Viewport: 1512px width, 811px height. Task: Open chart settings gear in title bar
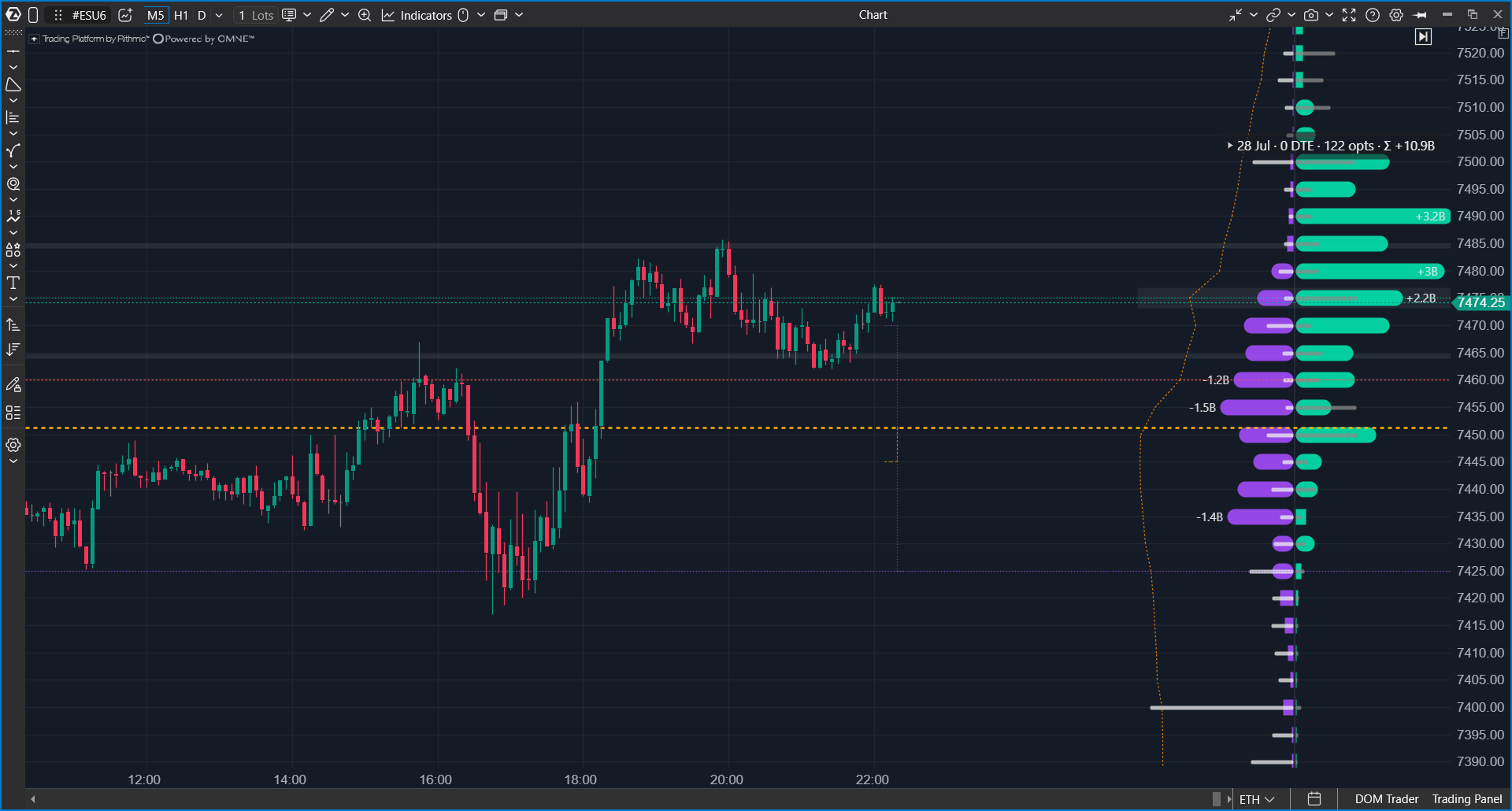(x=1396, y=15)
